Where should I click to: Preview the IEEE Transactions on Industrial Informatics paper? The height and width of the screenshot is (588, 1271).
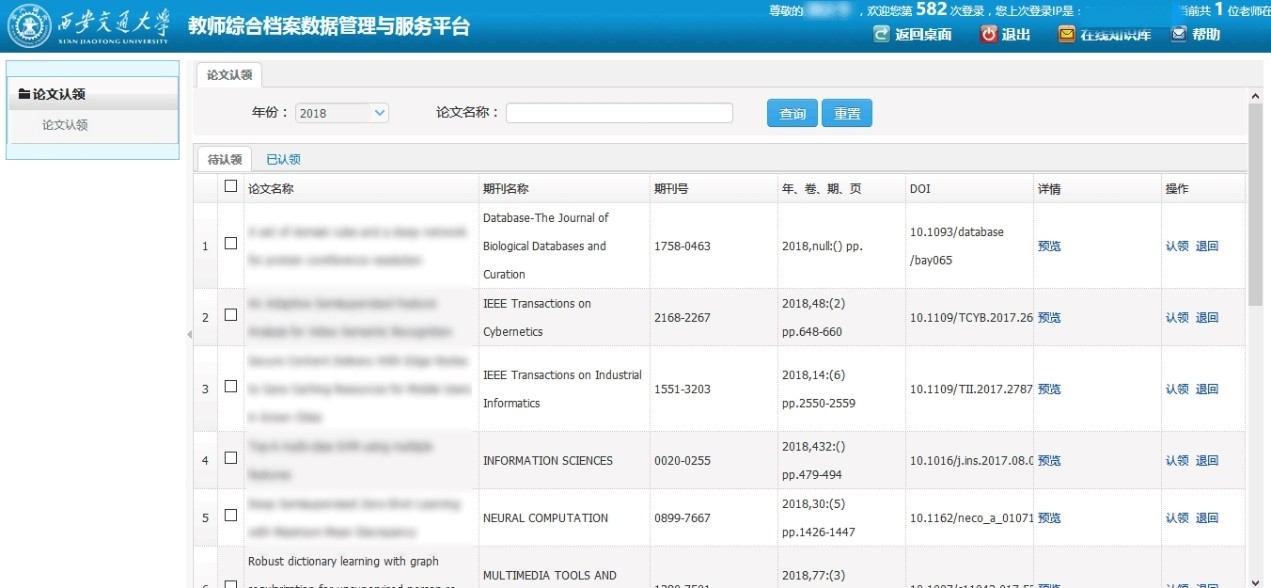[x=1049, y=389]
